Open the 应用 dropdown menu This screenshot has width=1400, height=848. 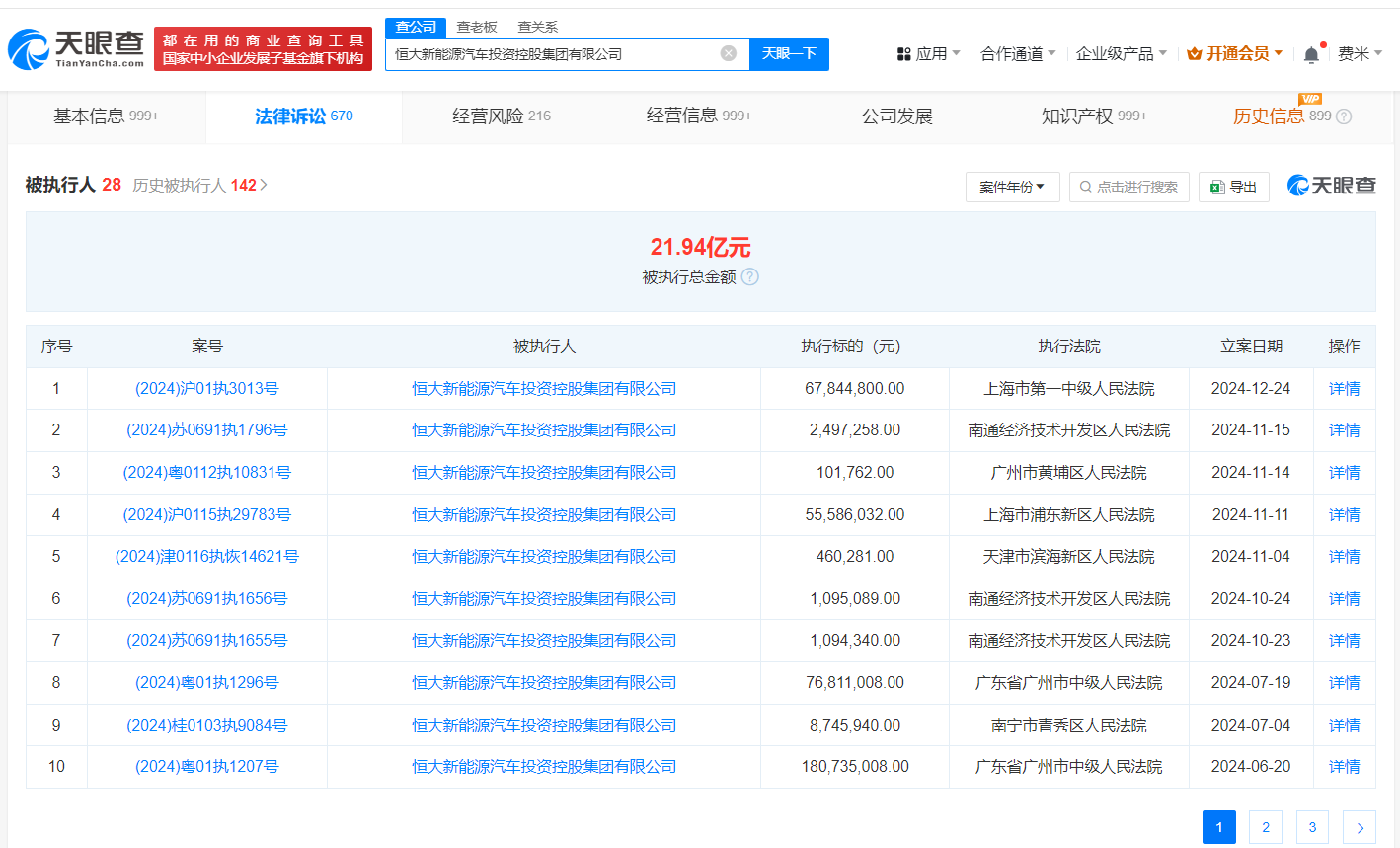coord(928,54)
